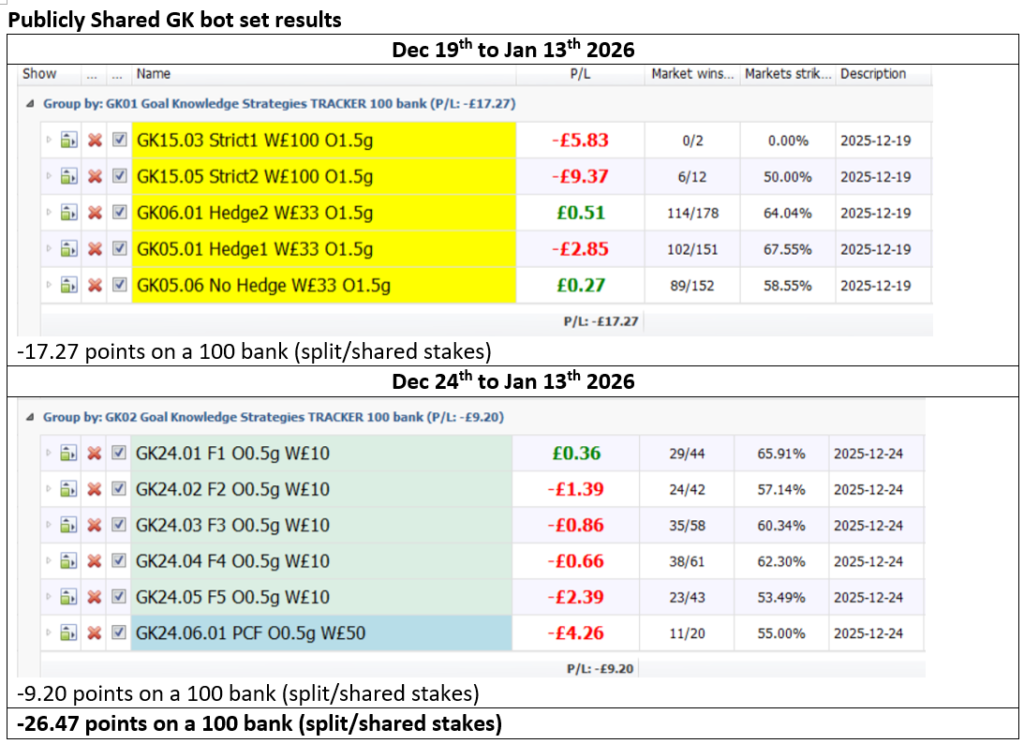Sort by the Name column header
Screen dimensions: 1024x744
tap(154, 74)
